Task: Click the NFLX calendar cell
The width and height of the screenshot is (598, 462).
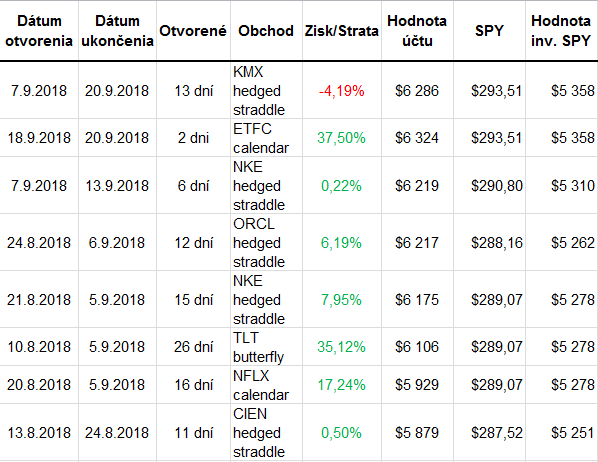Action: click(x=266, y=385)
